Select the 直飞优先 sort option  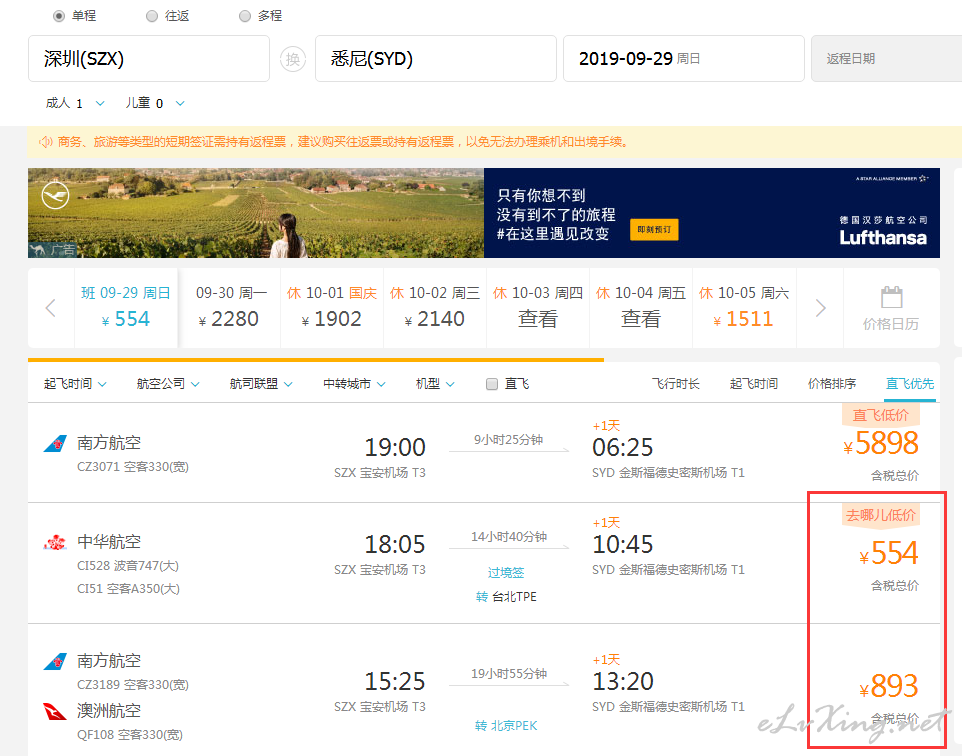tap(910, 384)
